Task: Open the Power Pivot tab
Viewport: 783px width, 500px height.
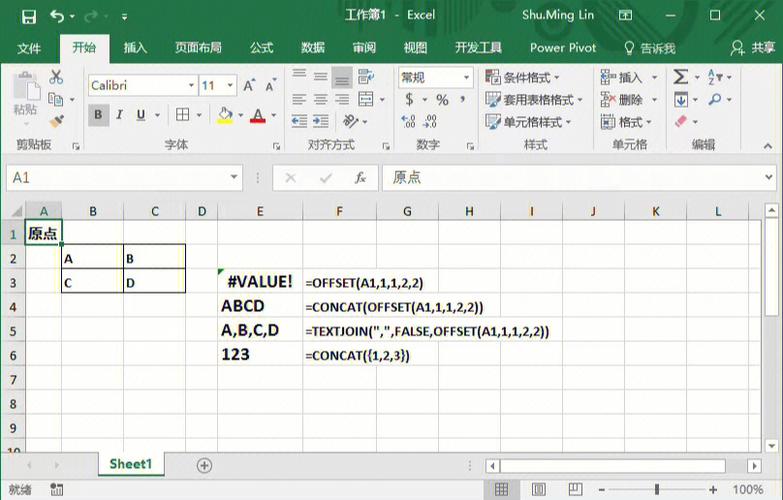Action: [x=563, y=48]
